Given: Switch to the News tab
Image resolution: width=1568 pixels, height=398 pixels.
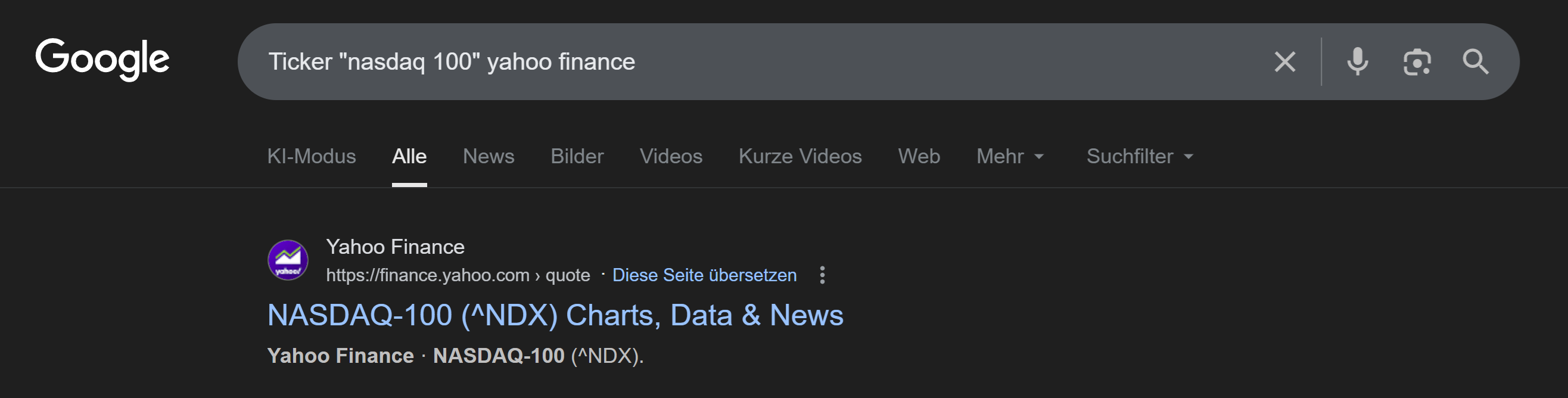Looking at the screenshot, I should pyautogui.click(x=488, y=157).
